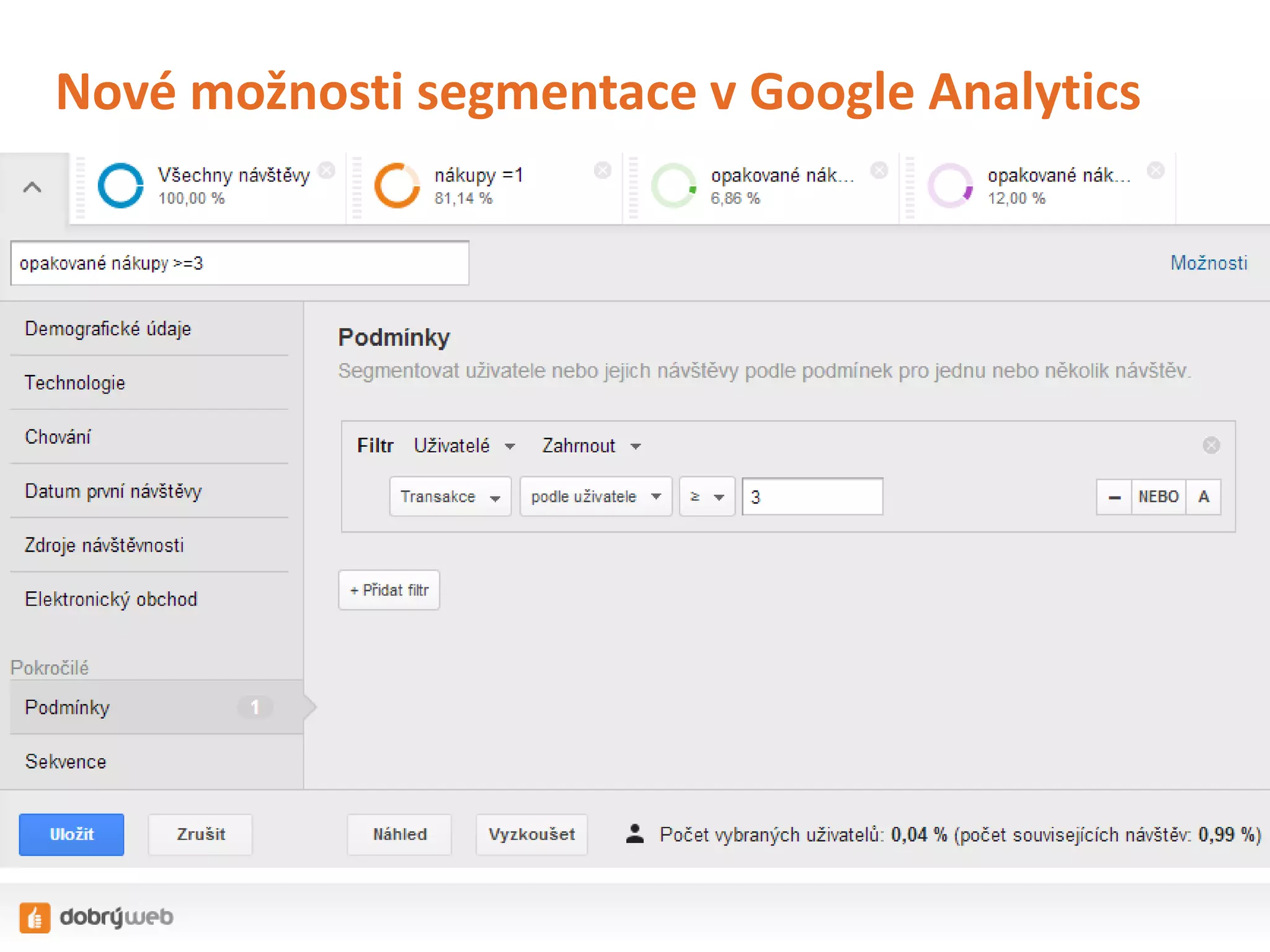Screen dimensions: 1270x952
Task: Save the segment with Uložit
Action: pyautogui.click(x=71, y=834)
